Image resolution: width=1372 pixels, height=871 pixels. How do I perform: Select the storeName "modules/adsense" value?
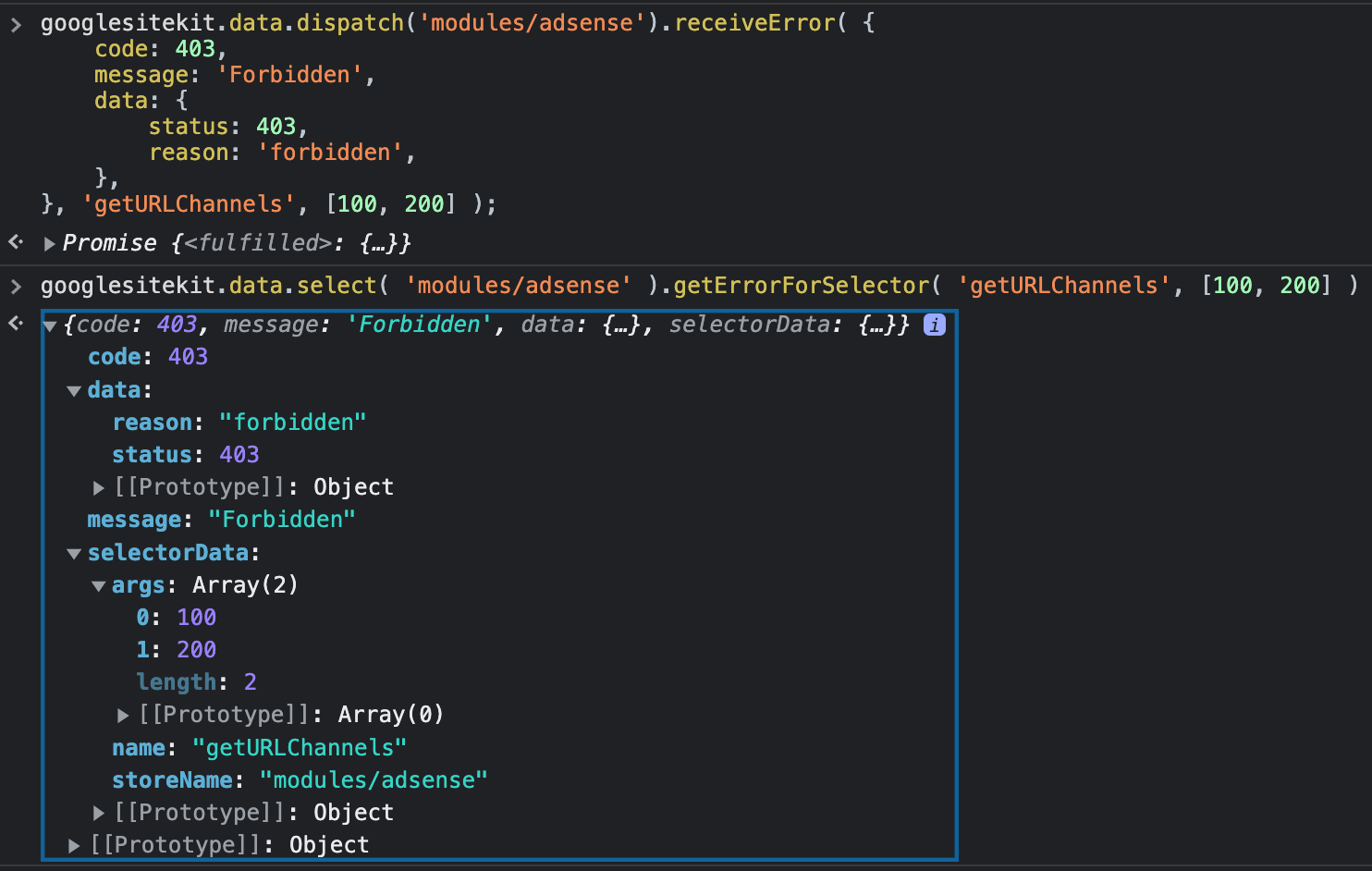tap(374, 780)
